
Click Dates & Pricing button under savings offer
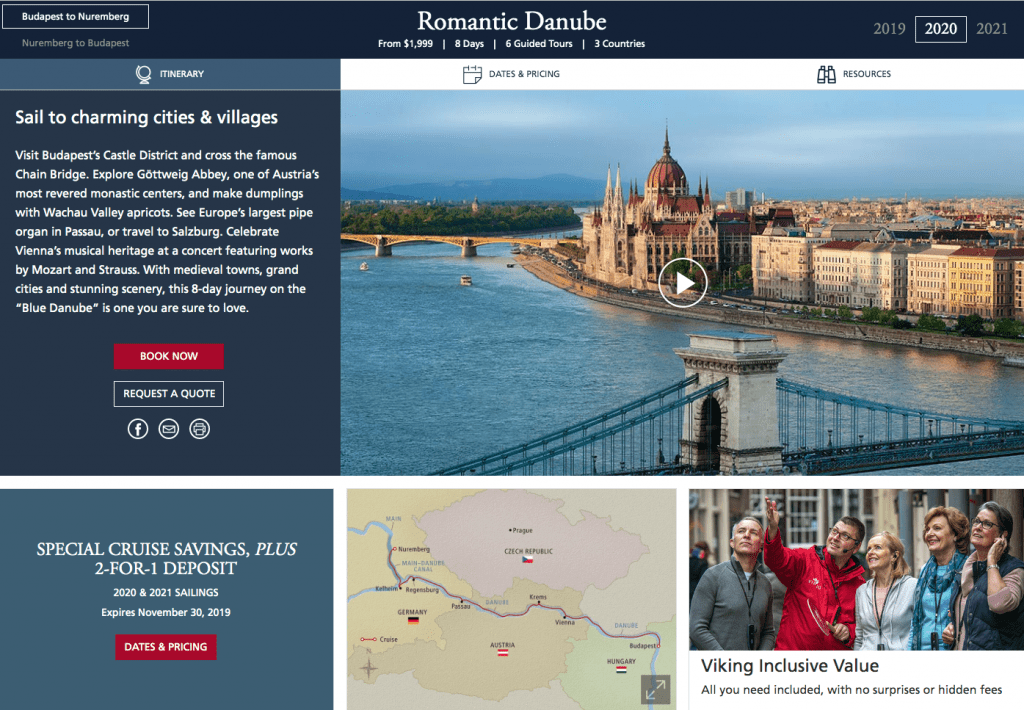(166, 647)
